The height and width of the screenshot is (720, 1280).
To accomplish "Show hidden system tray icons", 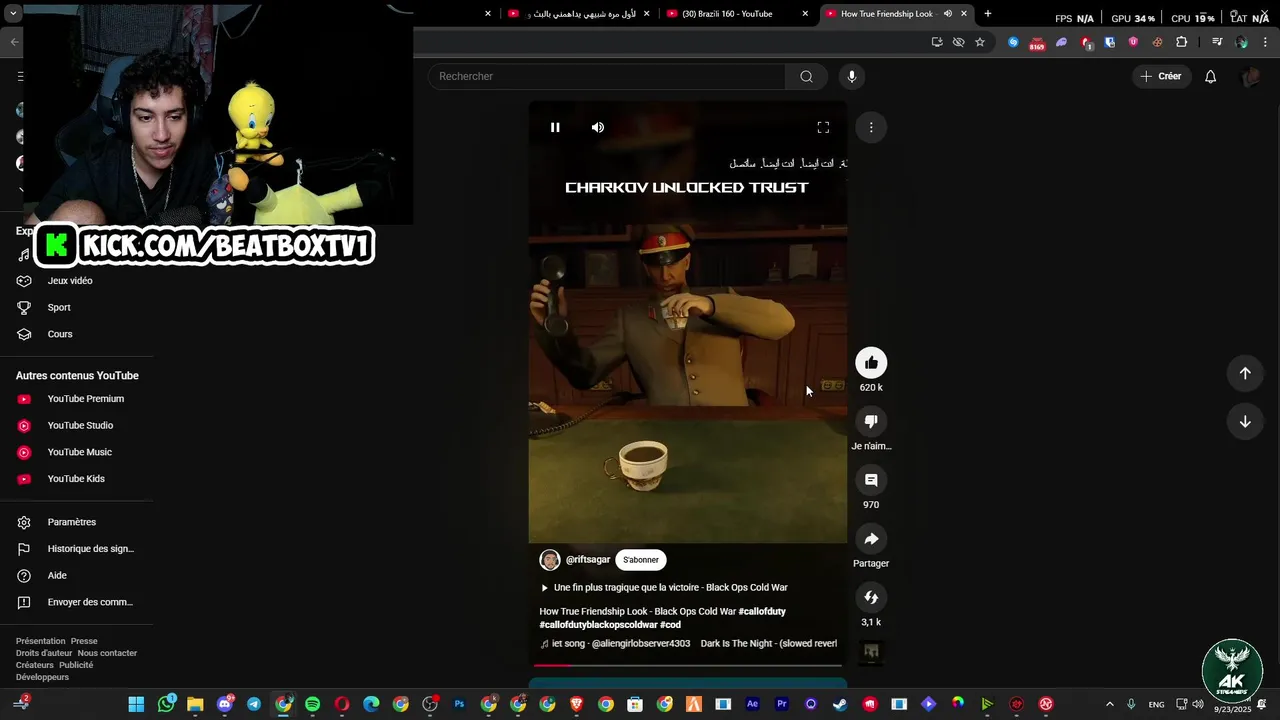I will point(1109,704).
